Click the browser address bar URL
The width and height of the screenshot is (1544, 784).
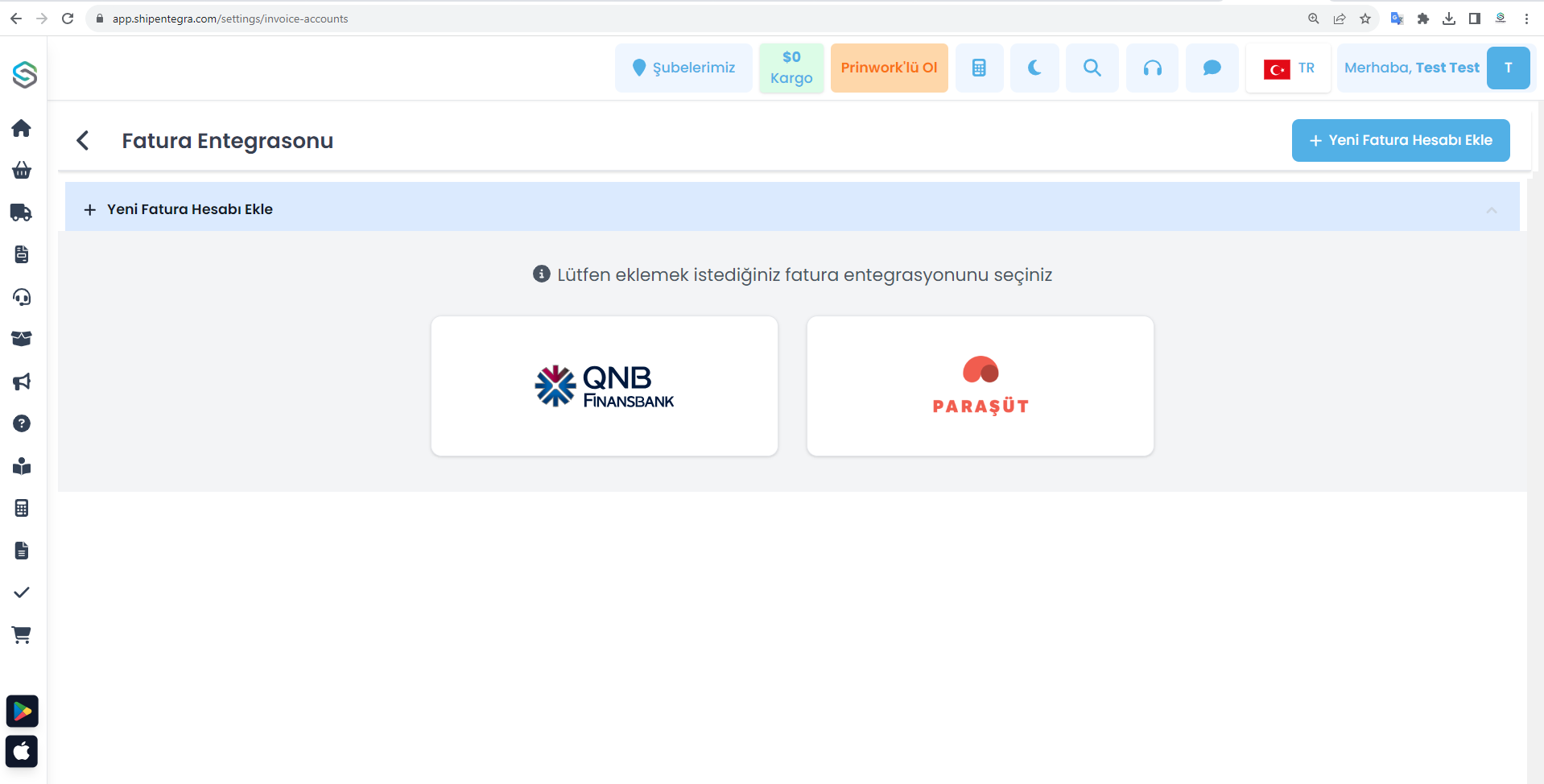click(x=230, y=19)
